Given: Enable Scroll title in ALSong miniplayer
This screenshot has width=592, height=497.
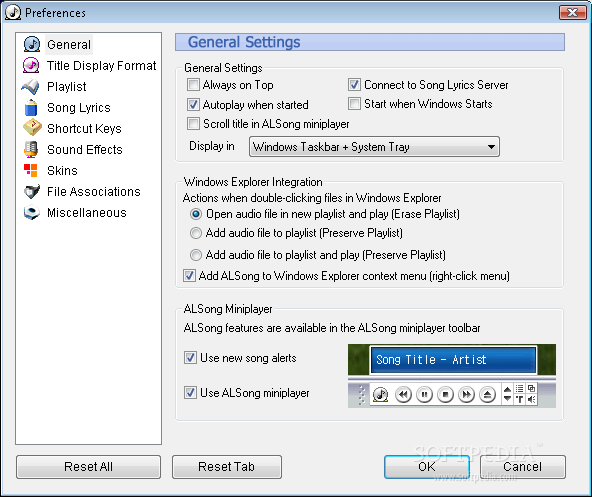Looking at the screenshot, I should coord(193,123).
